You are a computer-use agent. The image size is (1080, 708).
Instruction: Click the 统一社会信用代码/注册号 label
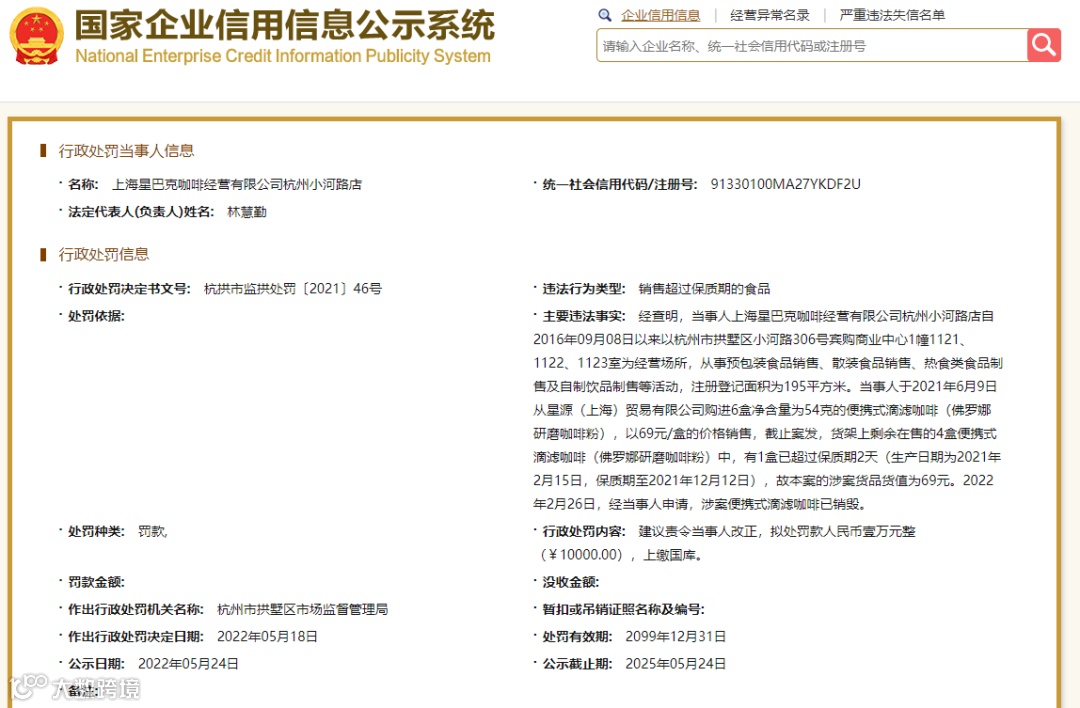click(x=620, y=185)
